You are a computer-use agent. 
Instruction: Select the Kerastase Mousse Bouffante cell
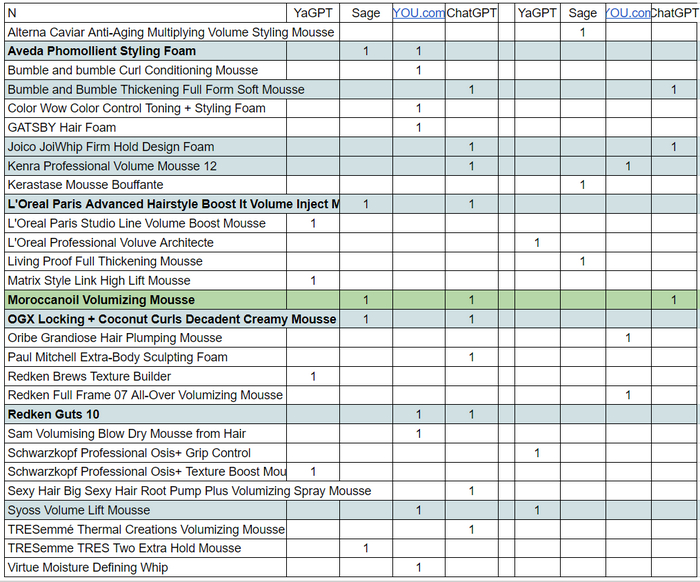[146, 185]
